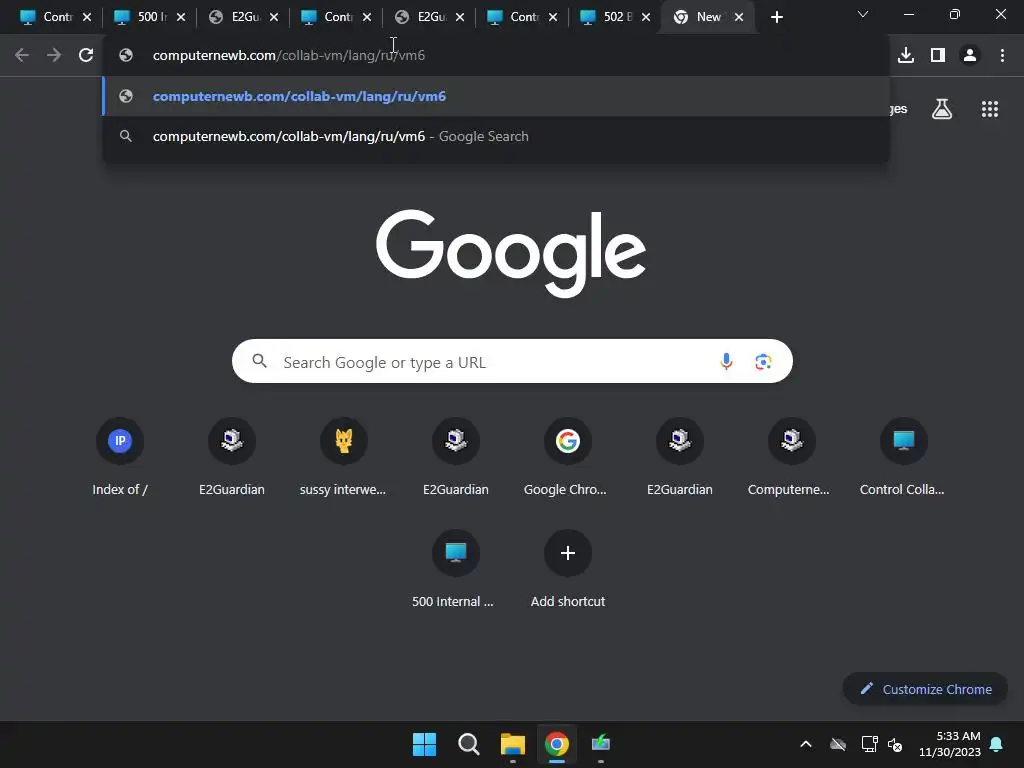Open the notification bell
Viewport: 1024px width, 768px height.
(997, 744)
